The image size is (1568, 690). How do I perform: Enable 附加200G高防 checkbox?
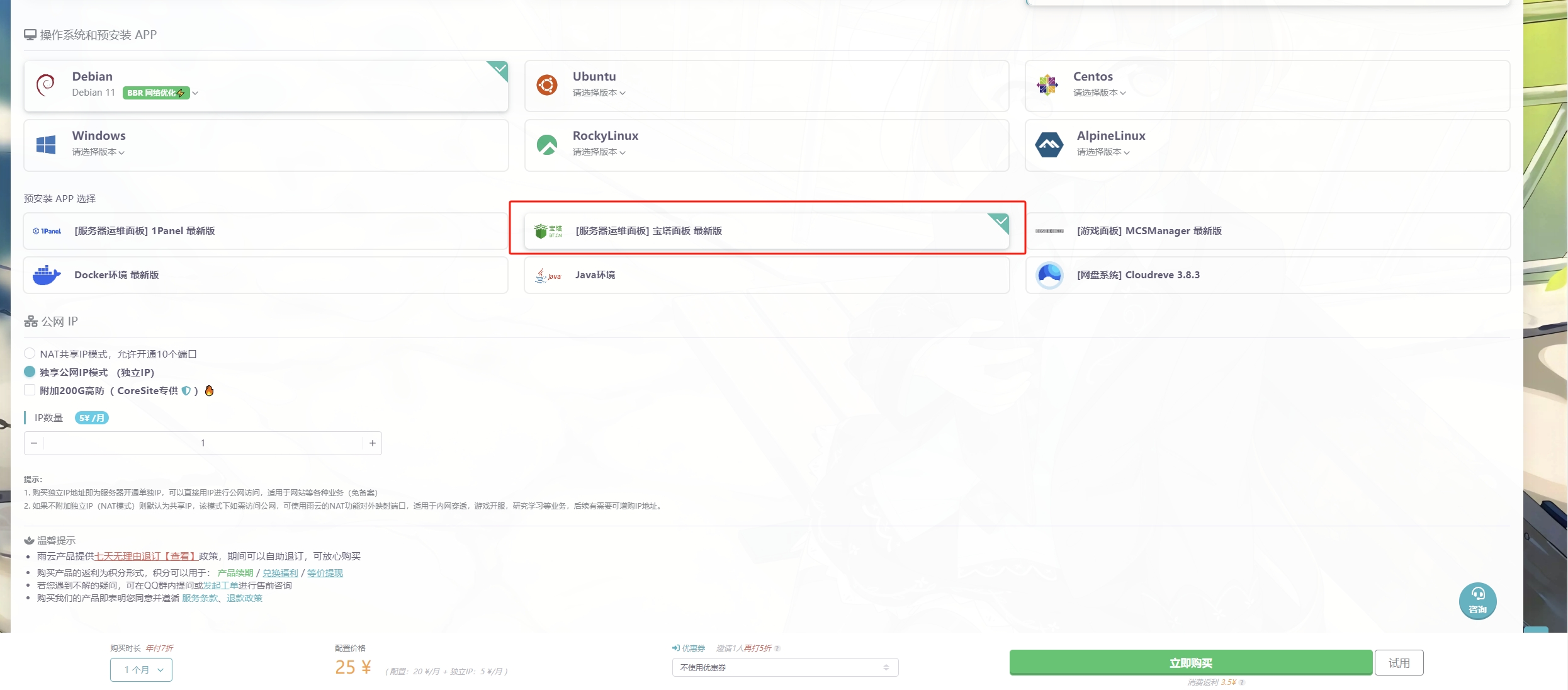30,390
